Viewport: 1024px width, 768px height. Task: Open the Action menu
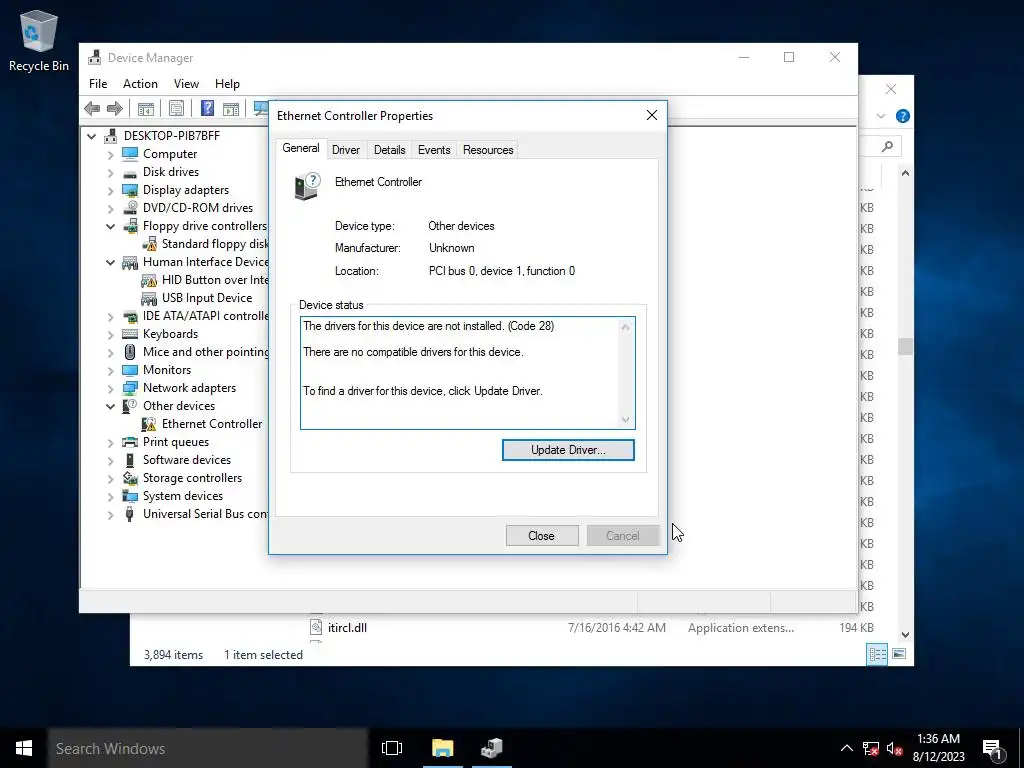coord(140,84)
